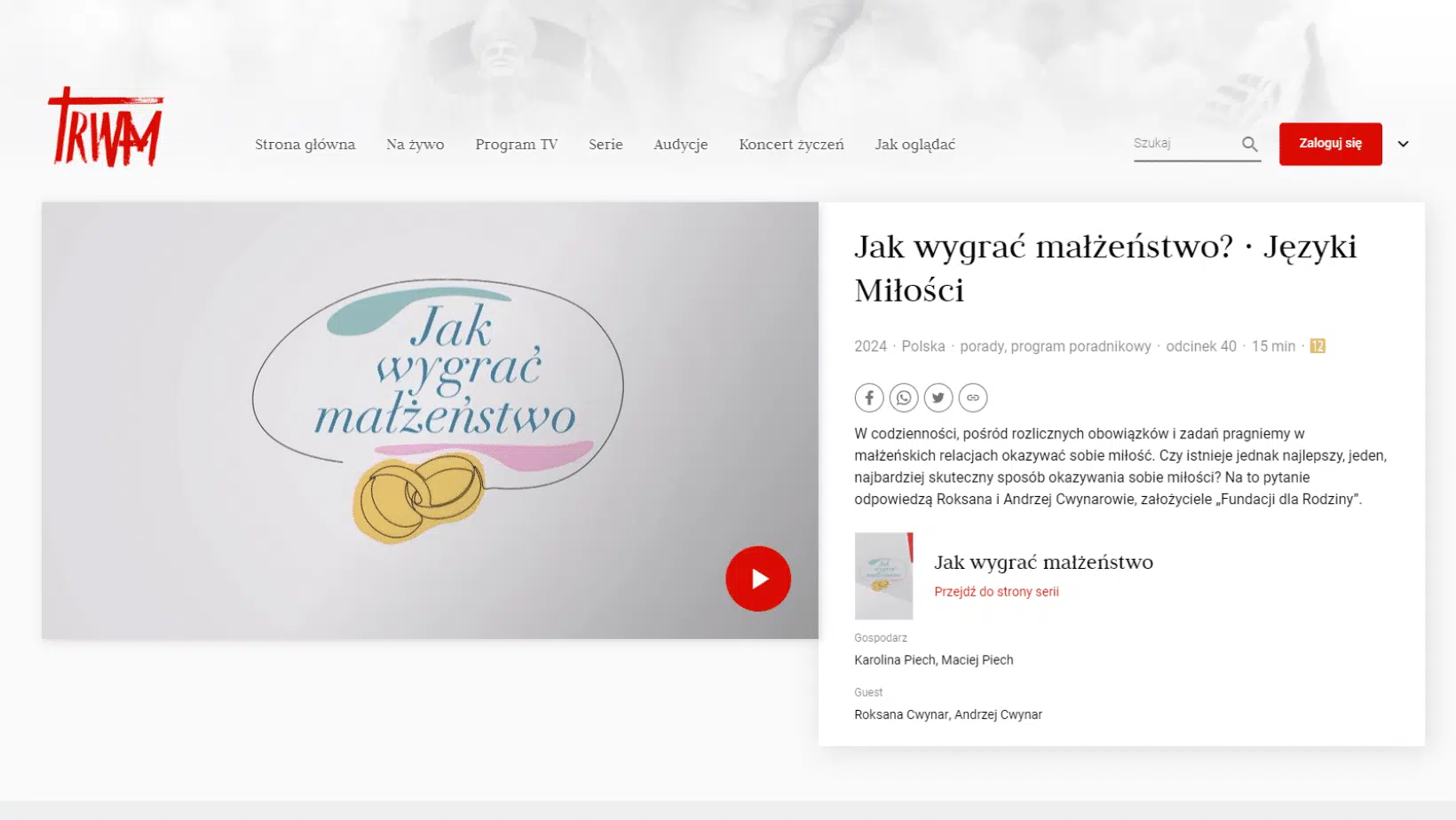The image size is (1456, 820).
Task: Copy episode link with chain icon
Action: (x=973, y=398)
